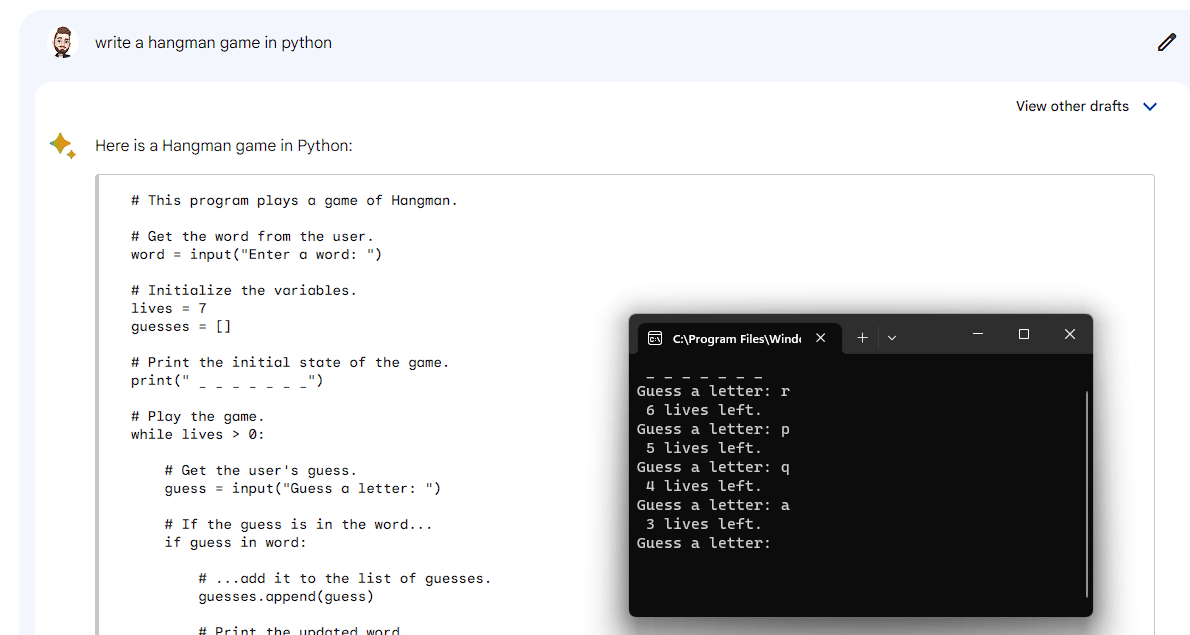Click the user avatar next to the prompt

coord(63,42)
